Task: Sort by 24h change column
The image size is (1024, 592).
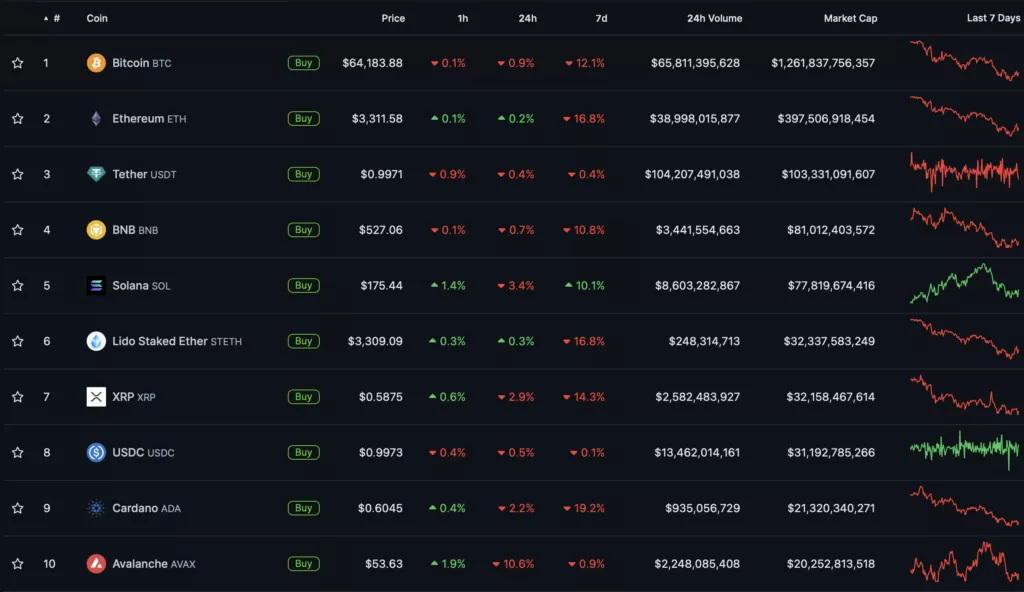Action: point(528,18)
